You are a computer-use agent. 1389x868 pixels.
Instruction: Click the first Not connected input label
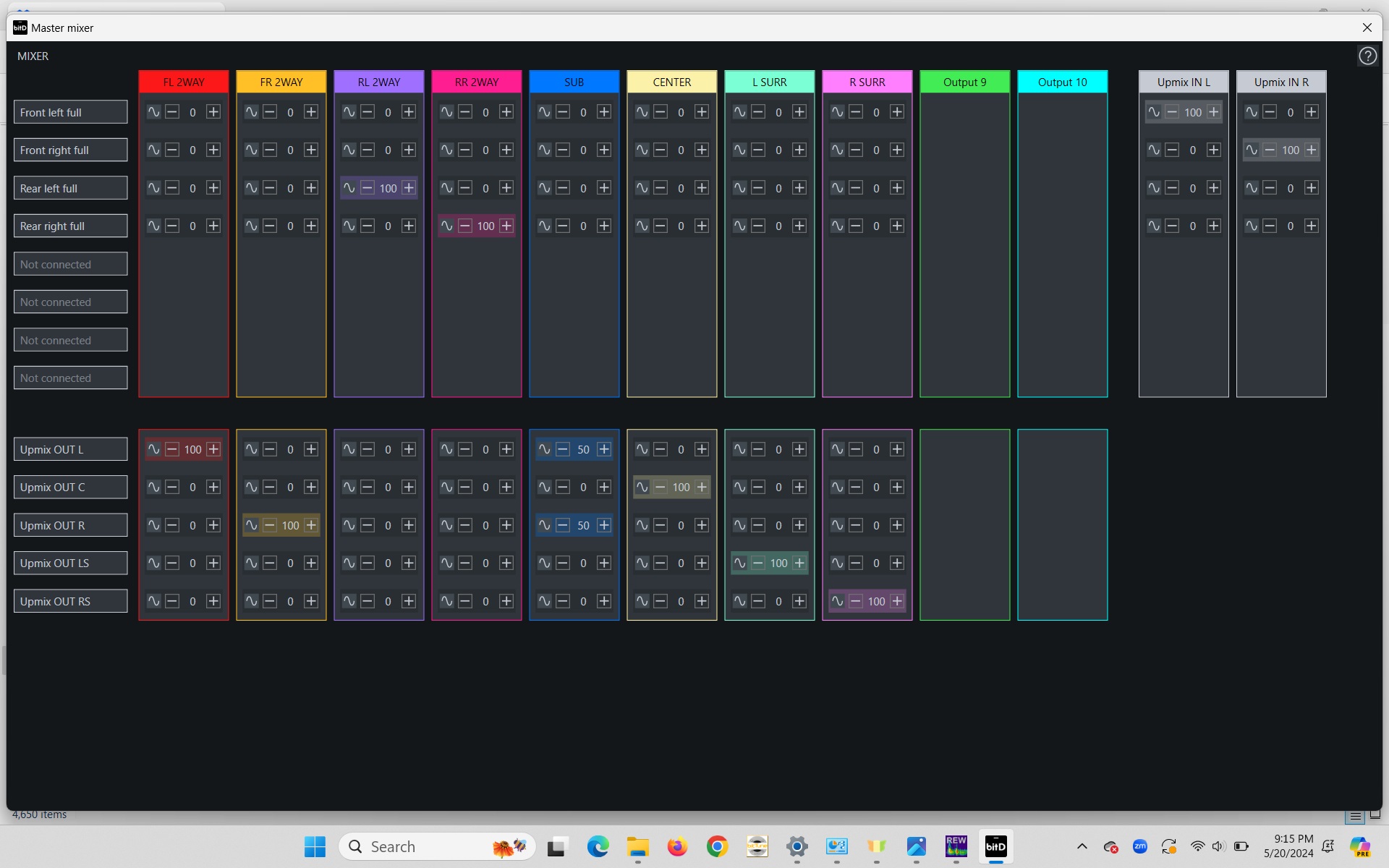click(x=71, y=264)
